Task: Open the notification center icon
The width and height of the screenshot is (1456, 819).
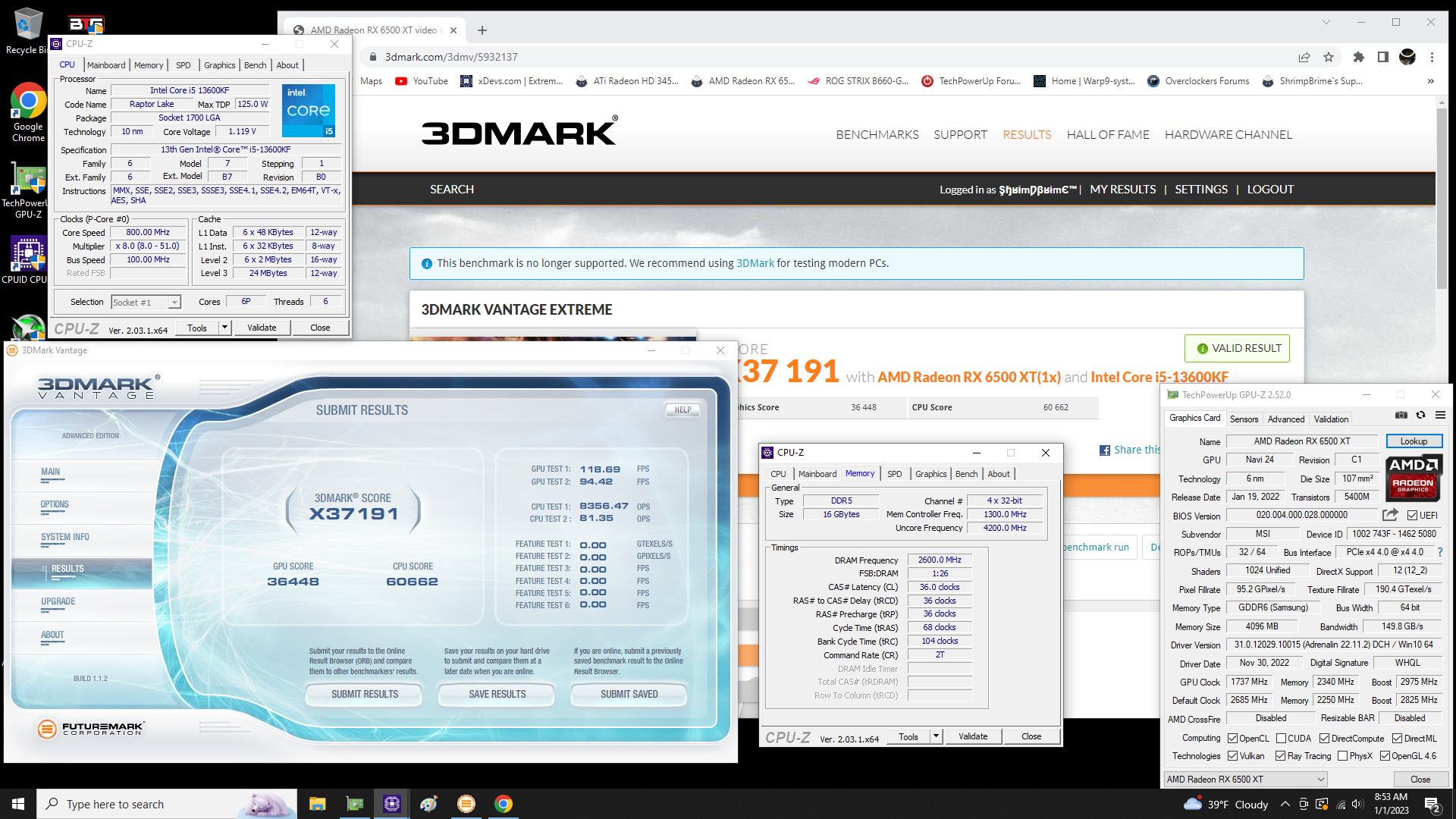Action: [x=1432, y=804]
